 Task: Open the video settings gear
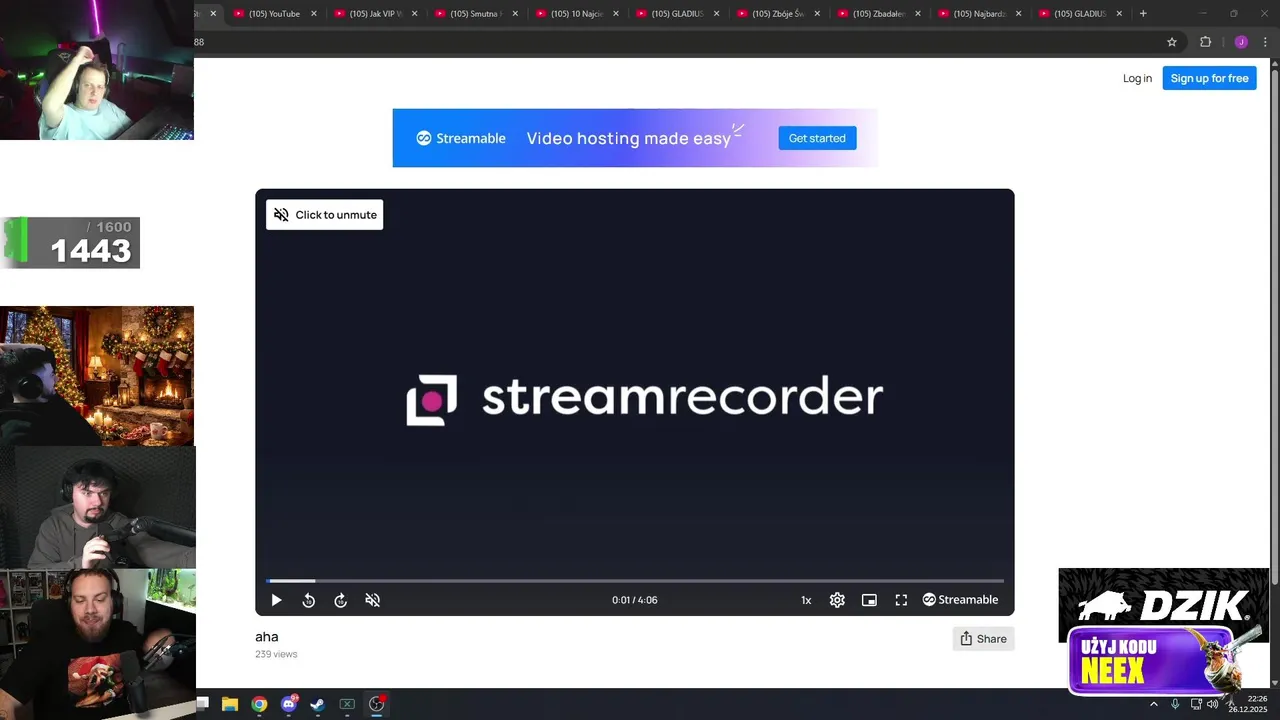tap(837, 600)
